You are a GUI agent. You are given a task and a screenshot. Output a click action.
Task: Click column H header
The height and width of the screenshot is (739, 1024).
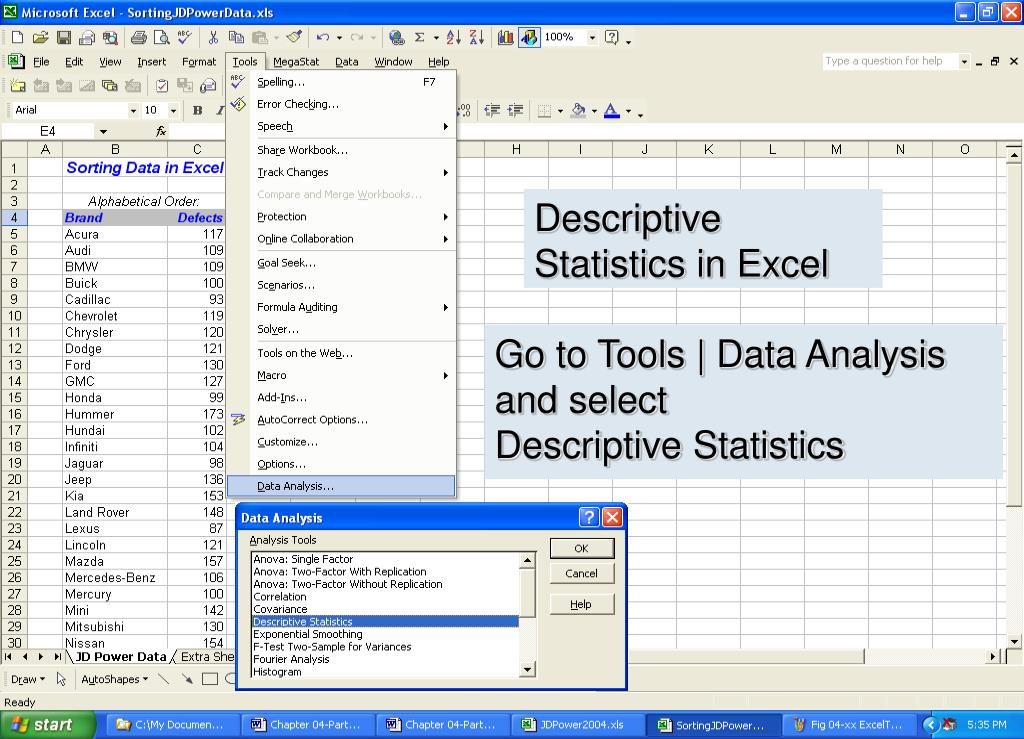[516, 149]
